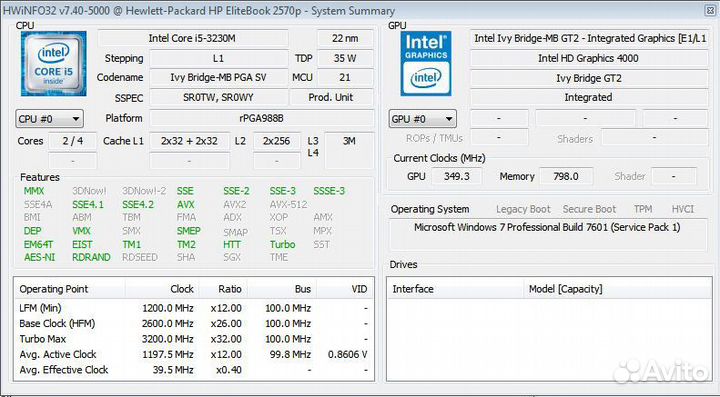
Task: Click the AES-NI feature label
Action: click(39, 257)
